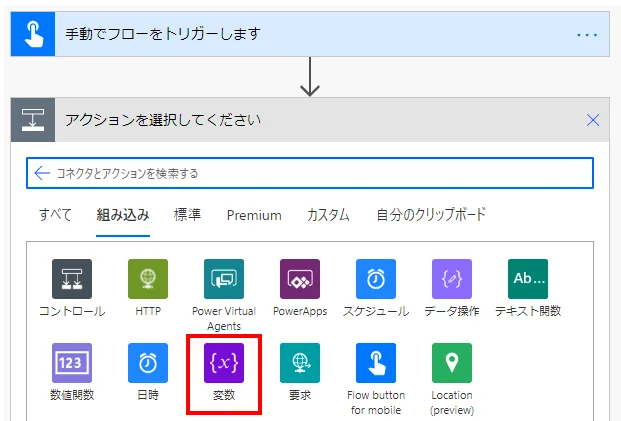Select the 組み込み tab
The height and width of the screenshot is (421, 621).
click(x=123, y=215)
